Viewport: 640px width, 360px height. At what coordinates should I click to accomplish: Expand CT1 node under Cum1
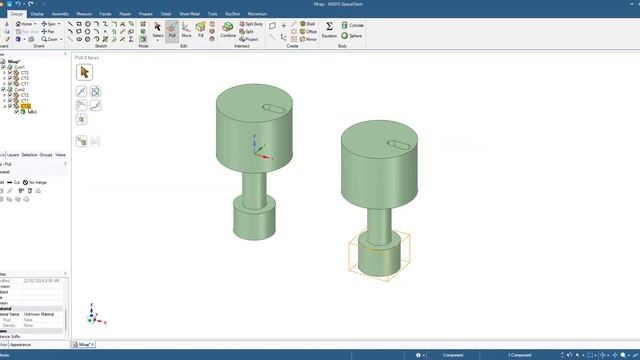pos(5,84)
